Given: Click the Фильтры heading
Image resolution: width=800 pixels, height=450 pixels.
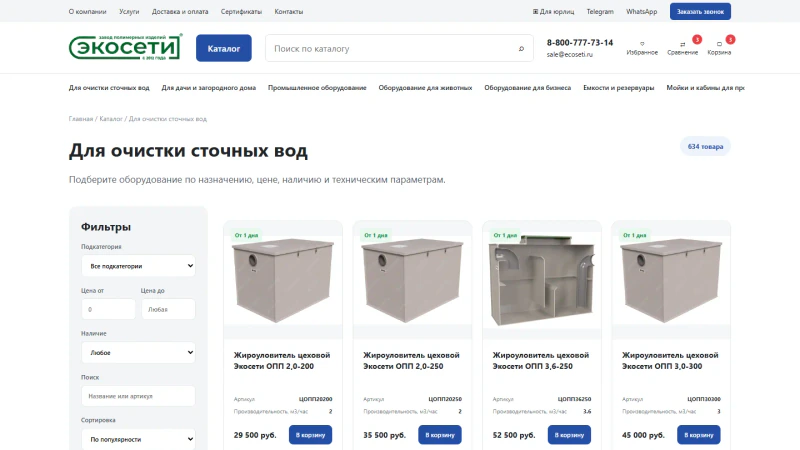Looking at the screenshot, I should 106,227.
